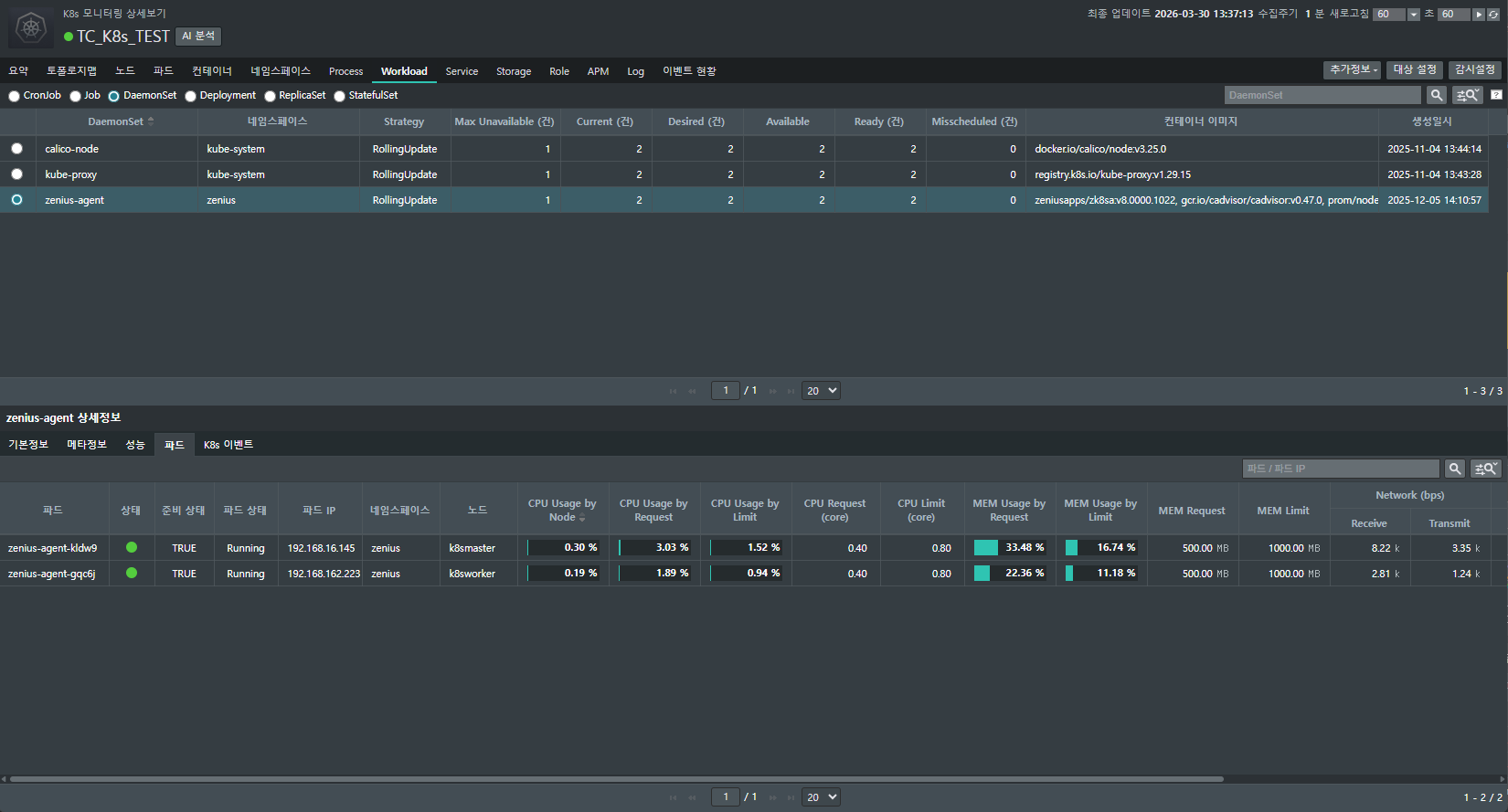Switch to the Storage tab
Viewport: 1508px width, 812px height.
pos(513,71)
